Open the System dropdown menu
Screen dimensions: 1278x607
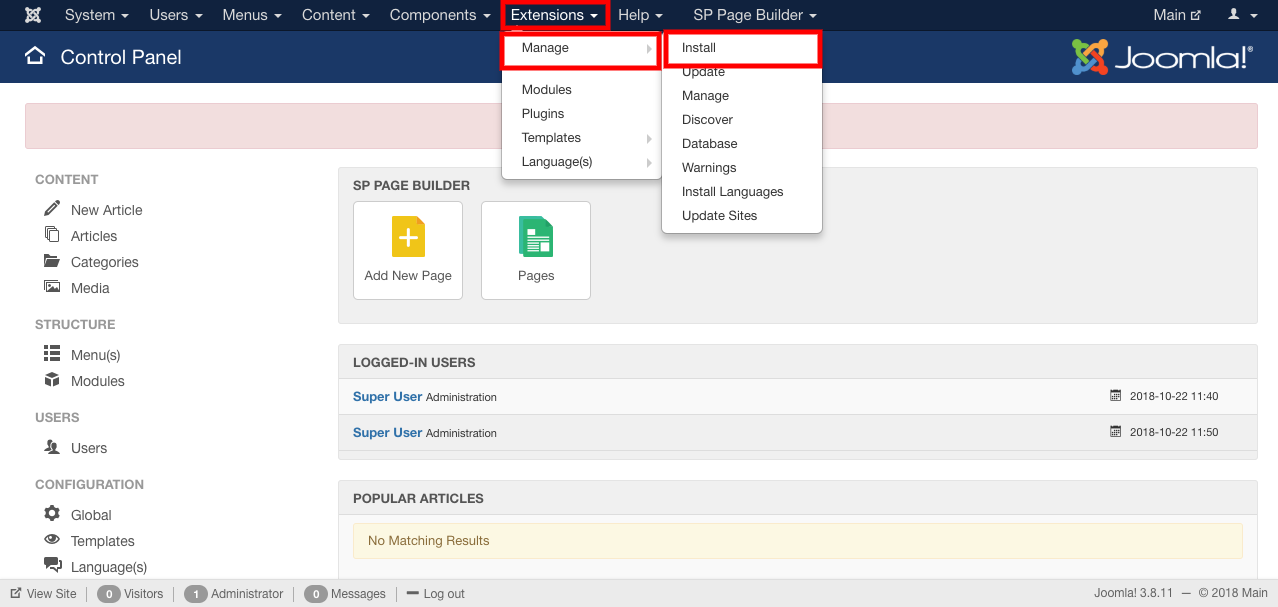97,15
